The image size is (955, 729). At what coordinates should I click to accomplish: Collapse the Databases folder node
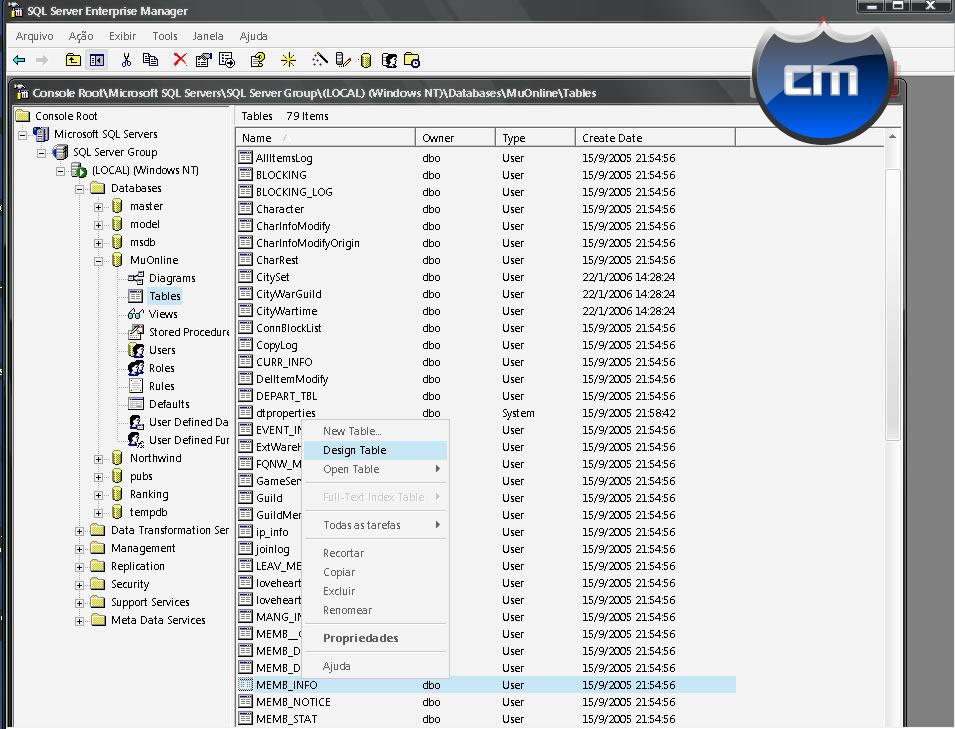point(79,189)
